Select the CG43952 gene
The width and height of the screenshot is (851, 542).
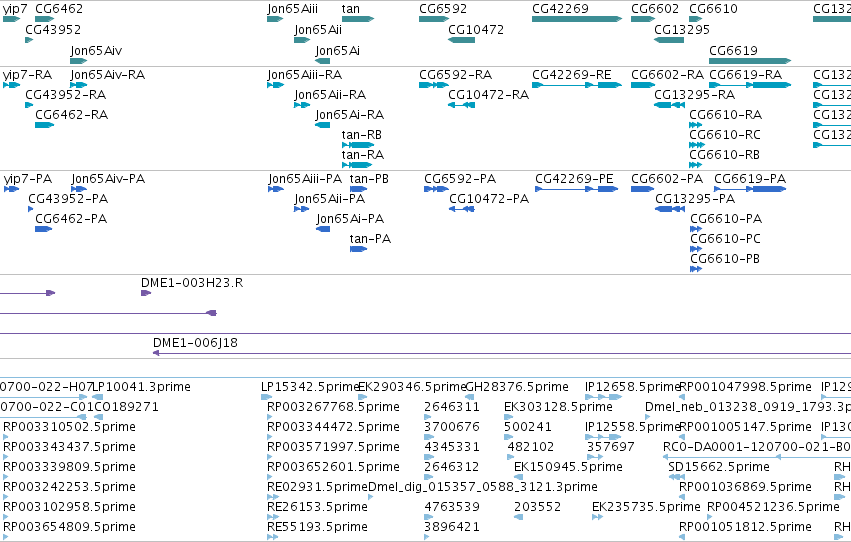tap(29, 40)
